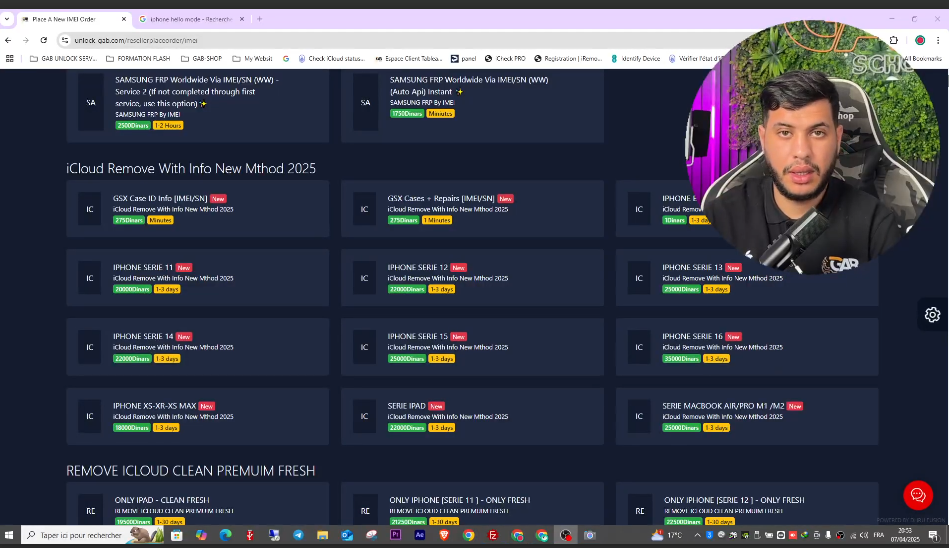The height and width of the screenshot is (548, 949).
Task: Launch Adobe After Effects from the taskbar
Action: coord(419,535)
